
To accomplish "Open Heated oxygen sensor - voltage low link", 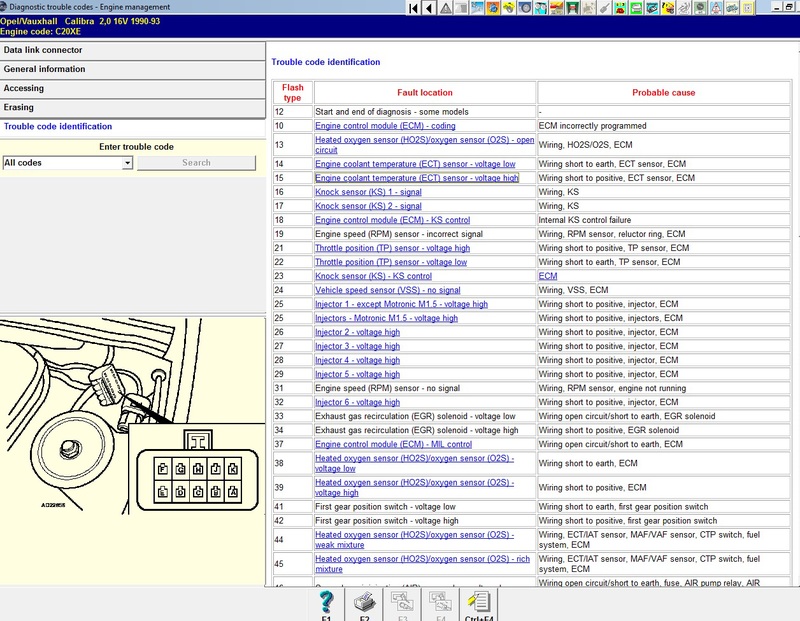I will [414, 463].
